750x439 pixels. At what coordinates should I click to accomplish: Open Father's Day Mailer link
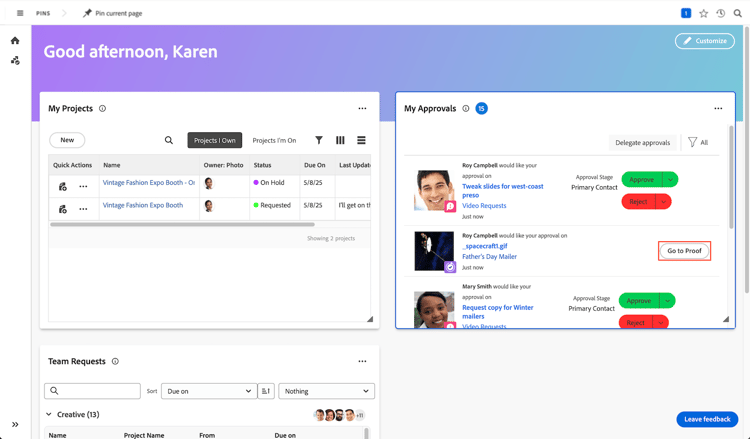pos(489,256)
